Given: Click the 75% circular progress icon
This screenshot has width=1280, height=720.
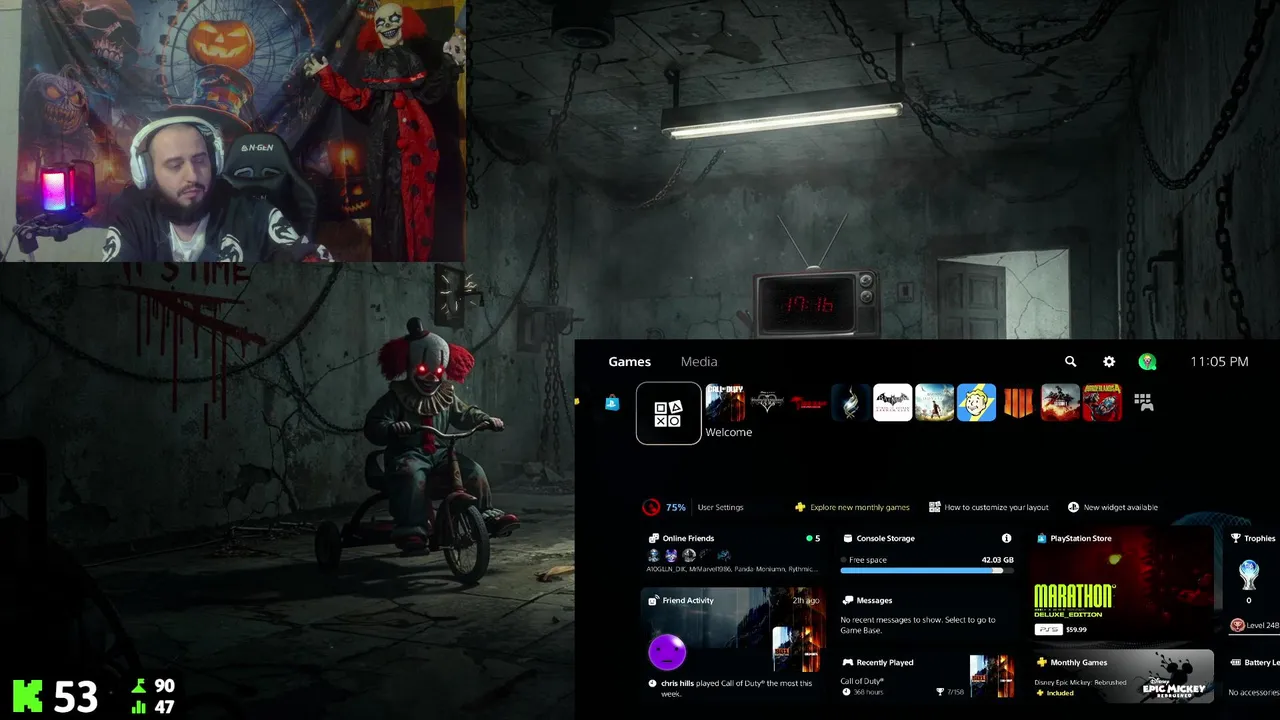Looking at the screenshot, I should (651, 507).
